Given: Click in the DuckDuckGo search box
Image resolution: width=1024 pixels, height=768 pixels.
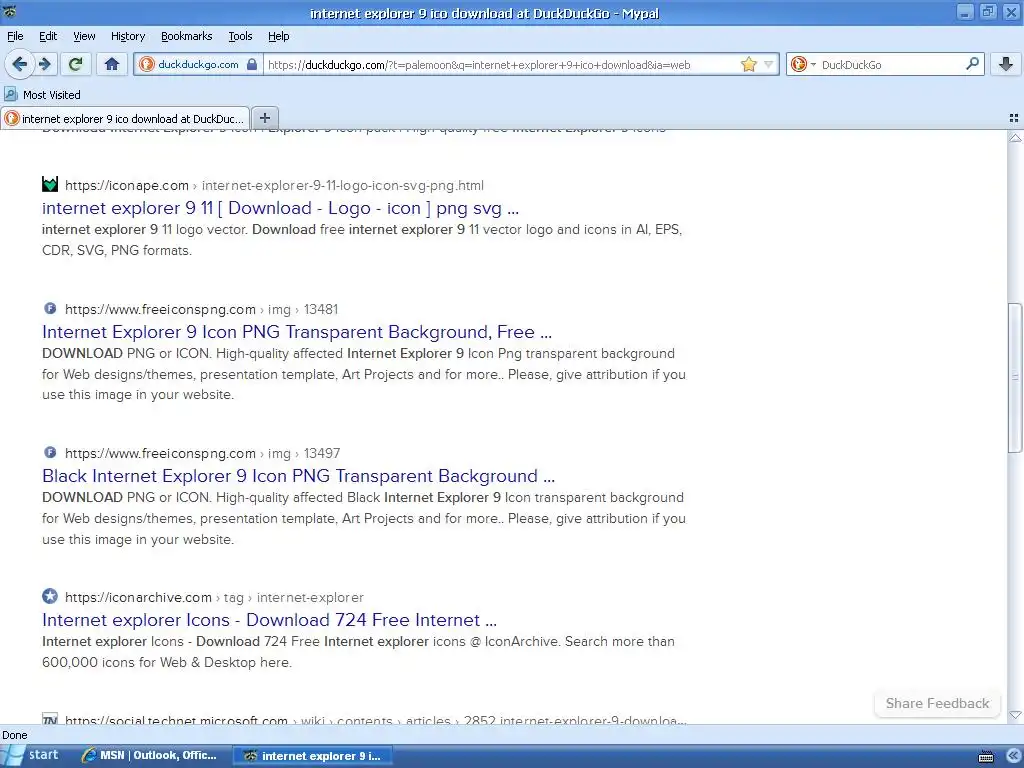Looking at the screenshot, I should [890, 64].
